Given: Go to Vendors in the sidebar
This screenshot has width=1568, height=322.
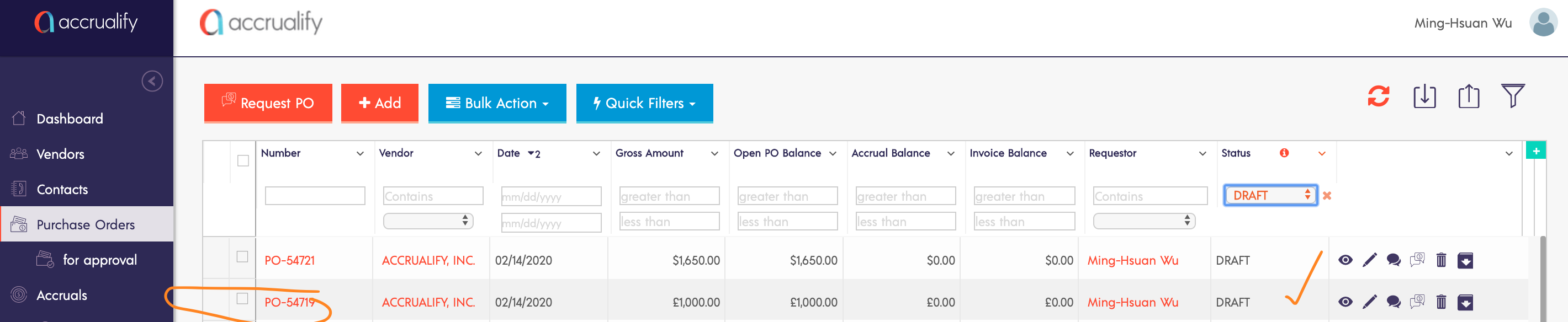Looking at the screenshot, I should coord(60,154).
